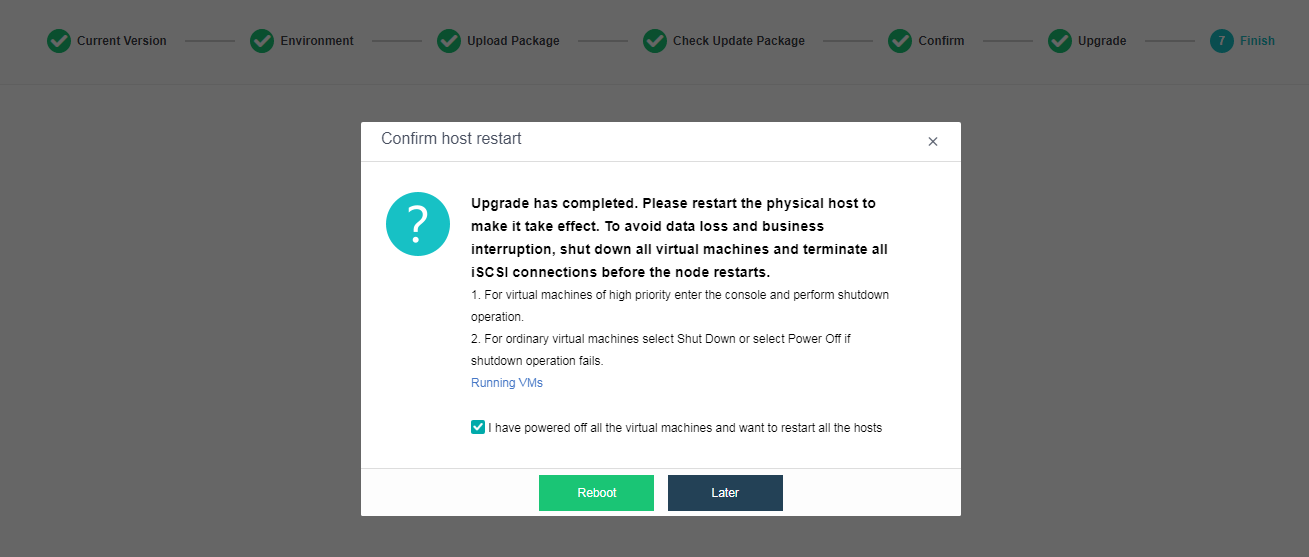Click the Confirm step checkmark icon
The width and height of the screenshot is (1309, 557).
point(900,41)
